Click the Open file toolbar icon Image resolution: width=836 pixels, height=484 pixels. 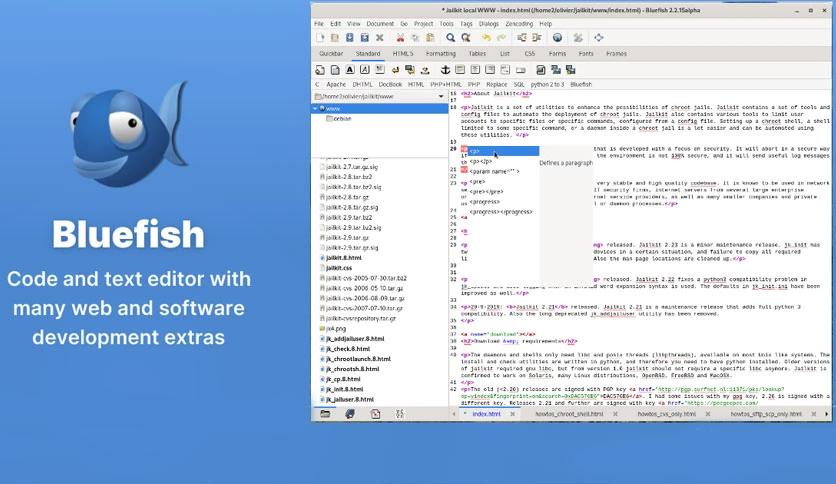(x=335, y=38)
